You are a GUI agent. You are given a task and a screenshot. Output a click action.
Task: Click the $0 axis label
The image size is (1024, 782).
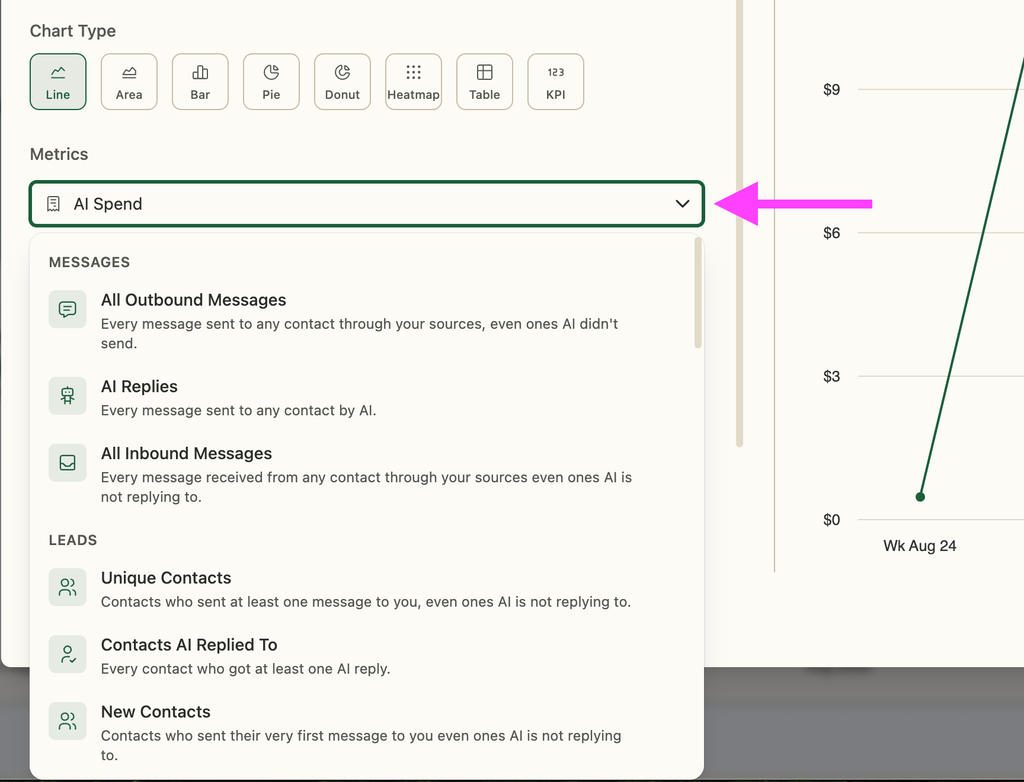click(x=831, y=520)
